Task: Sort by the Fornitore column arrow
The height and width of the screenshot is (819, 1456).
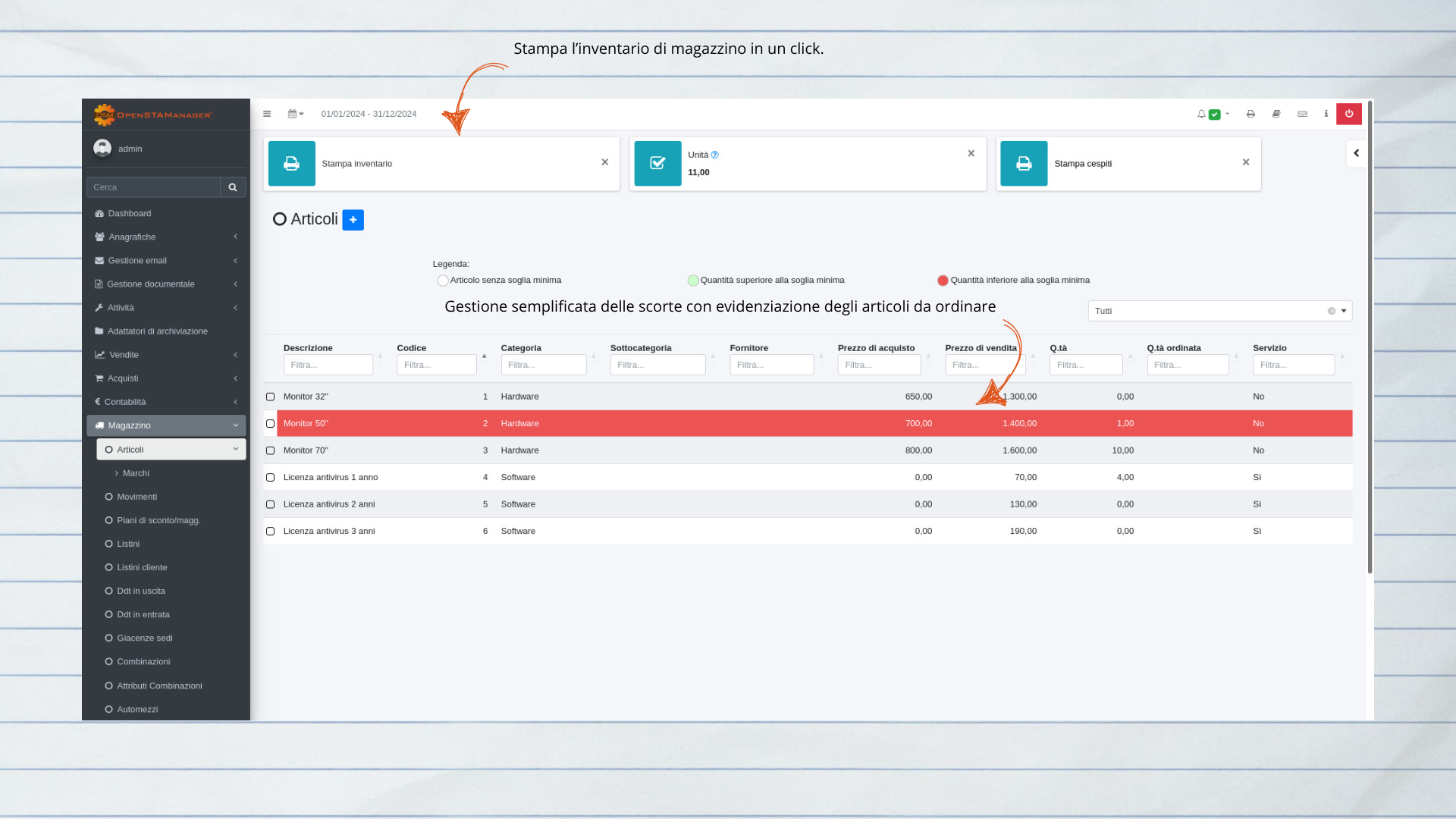Action: pos(821,356)
